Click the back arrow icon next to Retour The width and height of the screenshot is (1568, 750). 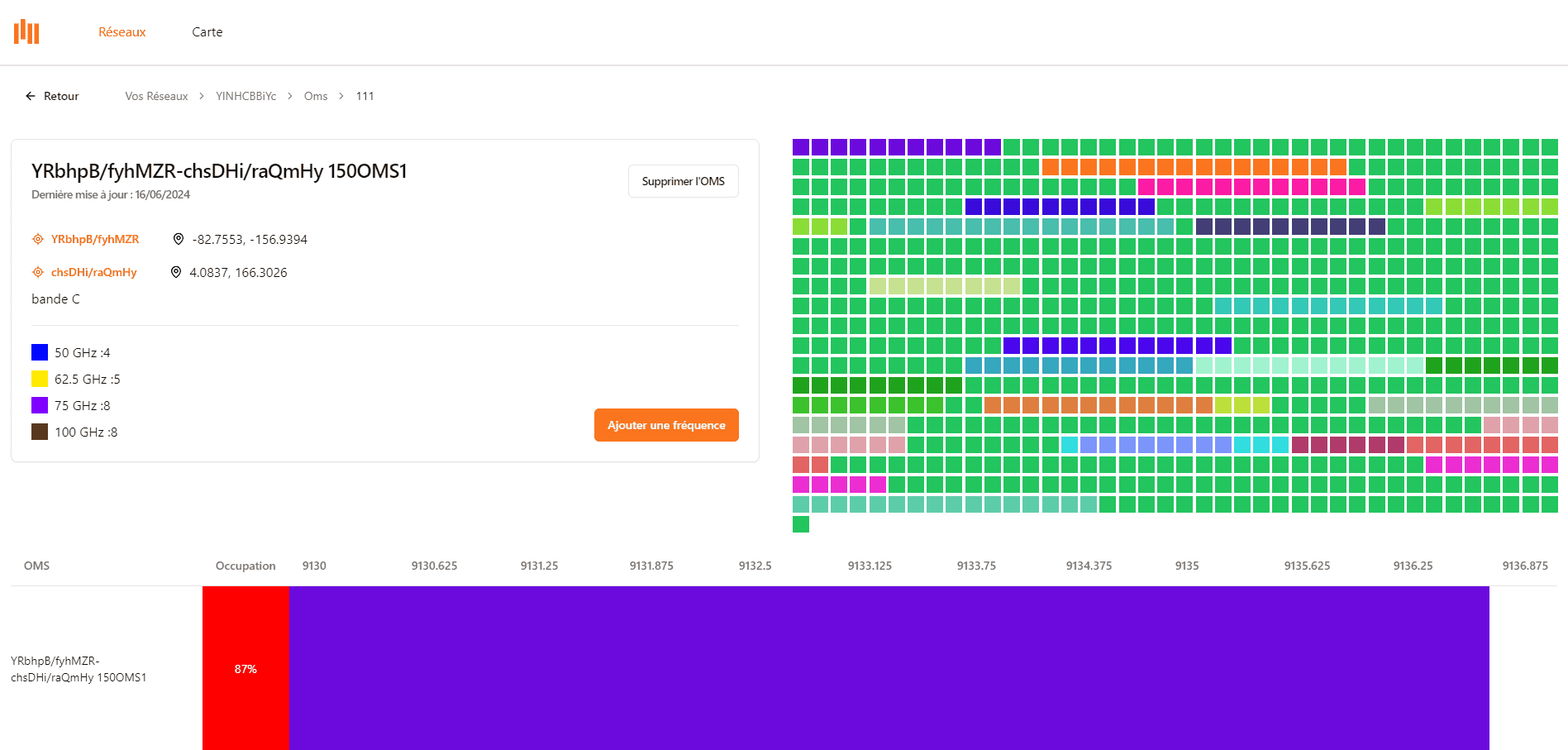point(31,97)
